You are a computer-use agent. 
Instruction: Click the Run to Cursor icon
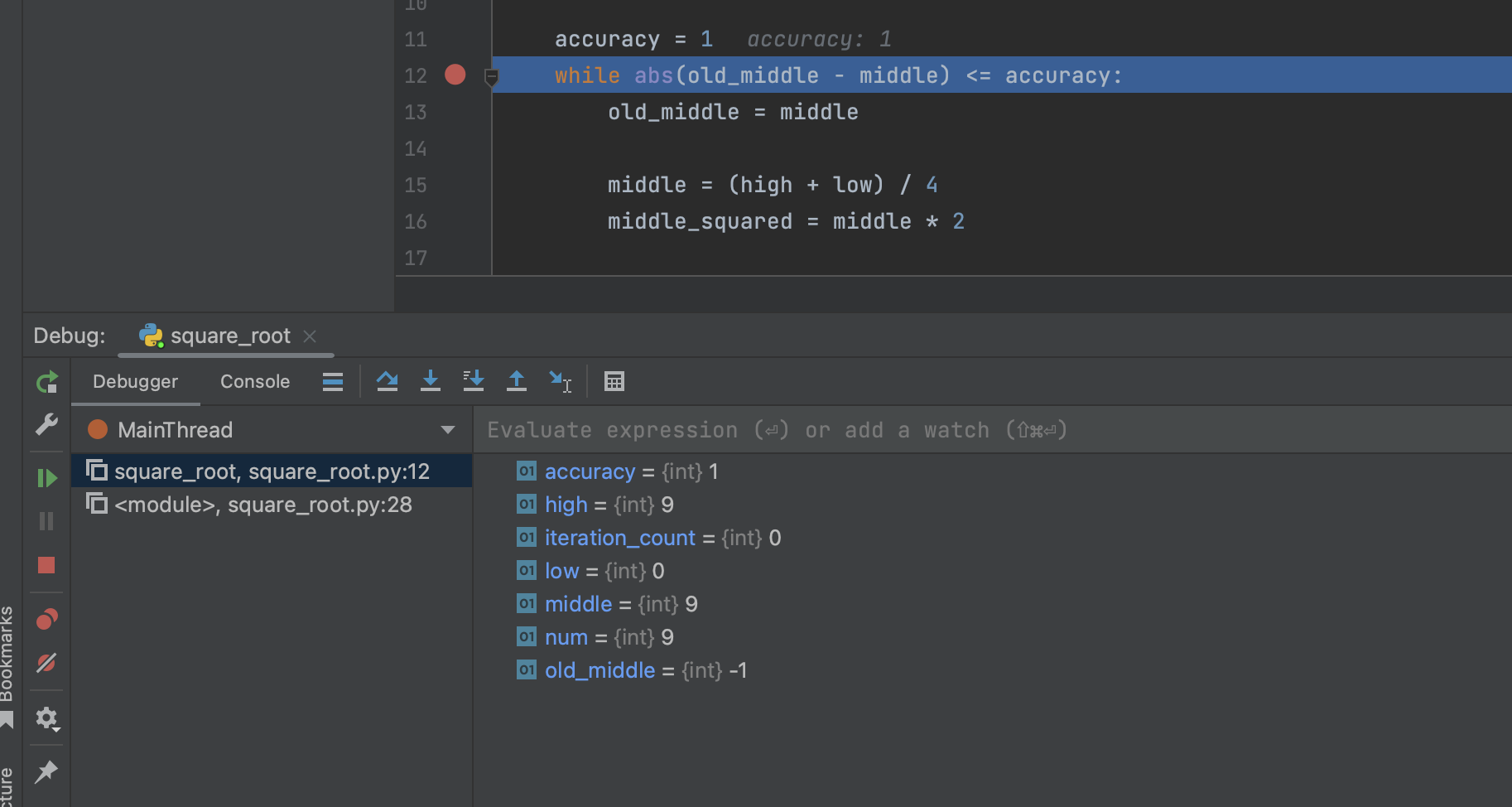coord(561,381)
